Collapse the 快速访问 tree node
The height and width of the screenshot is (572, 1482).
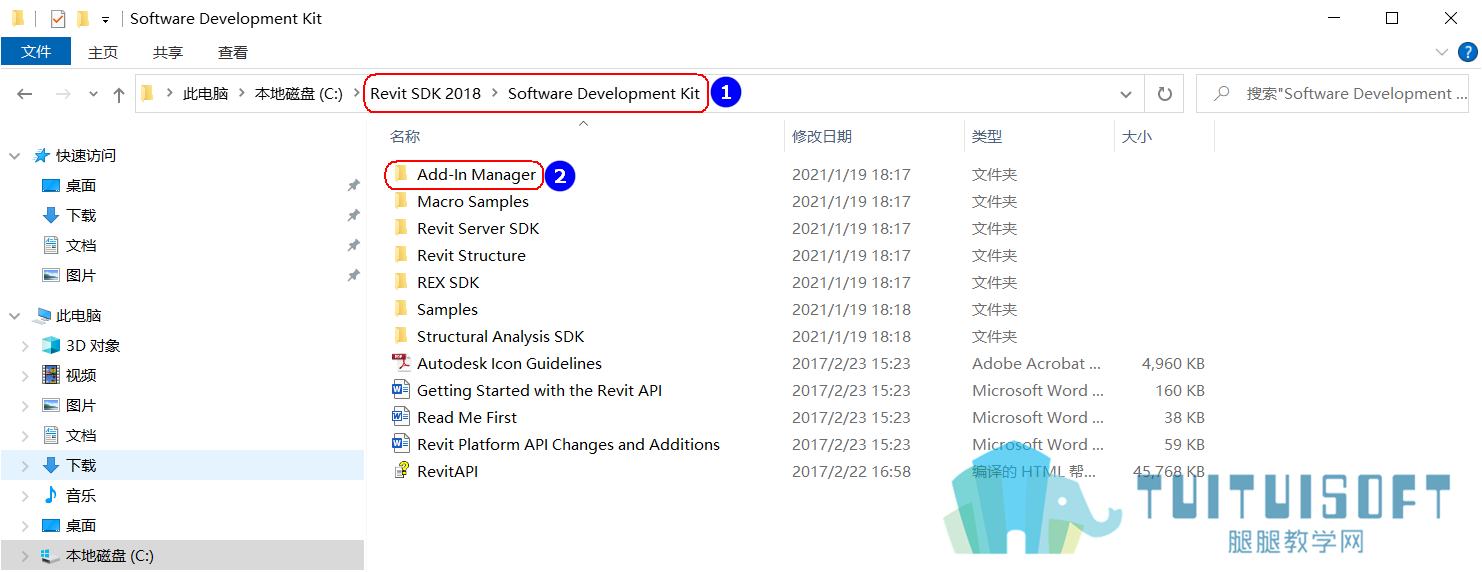point(14,156)
